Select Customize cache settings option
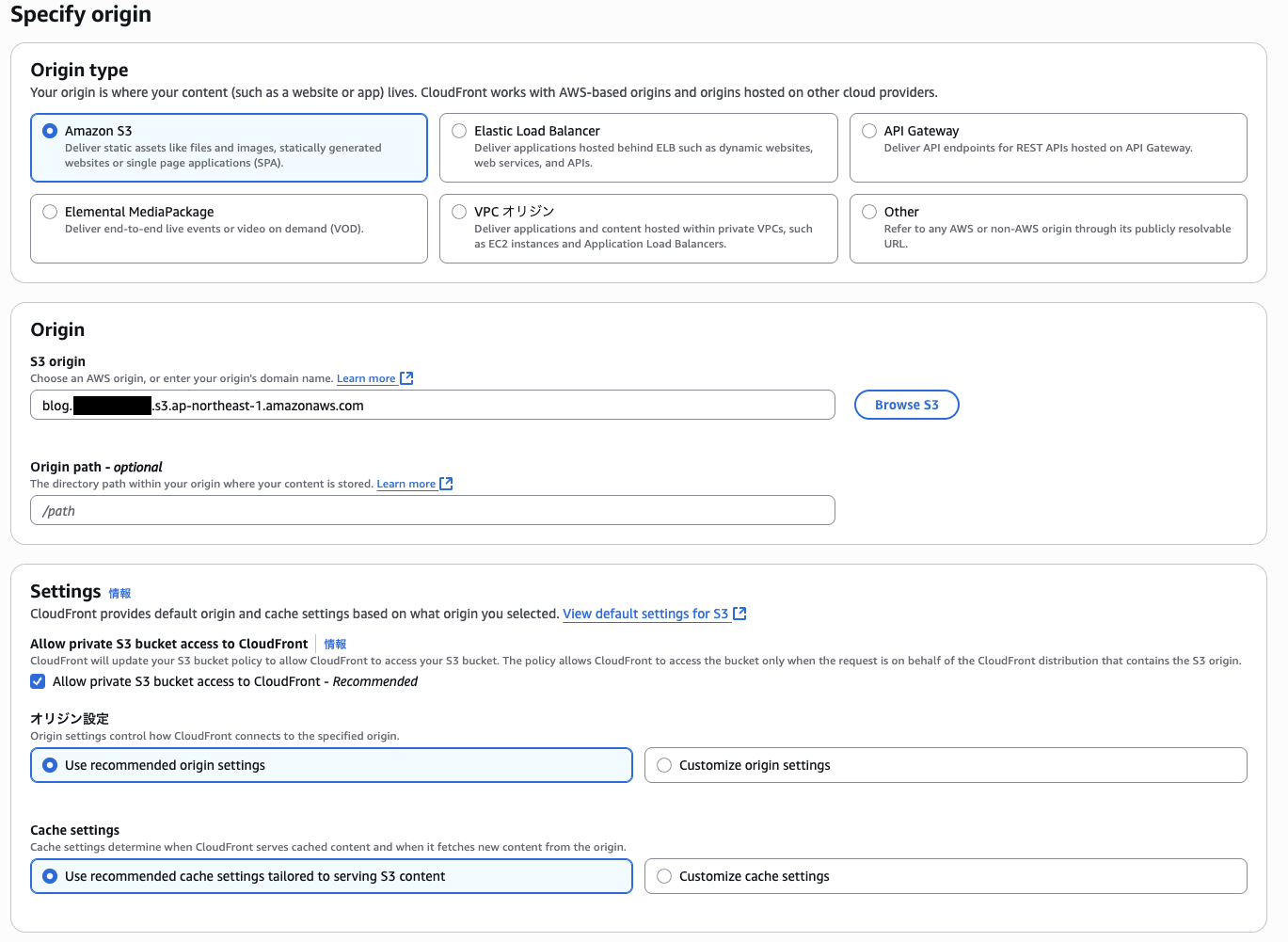The height and width of the screenshot is (942, 1288). coord(664,876)
